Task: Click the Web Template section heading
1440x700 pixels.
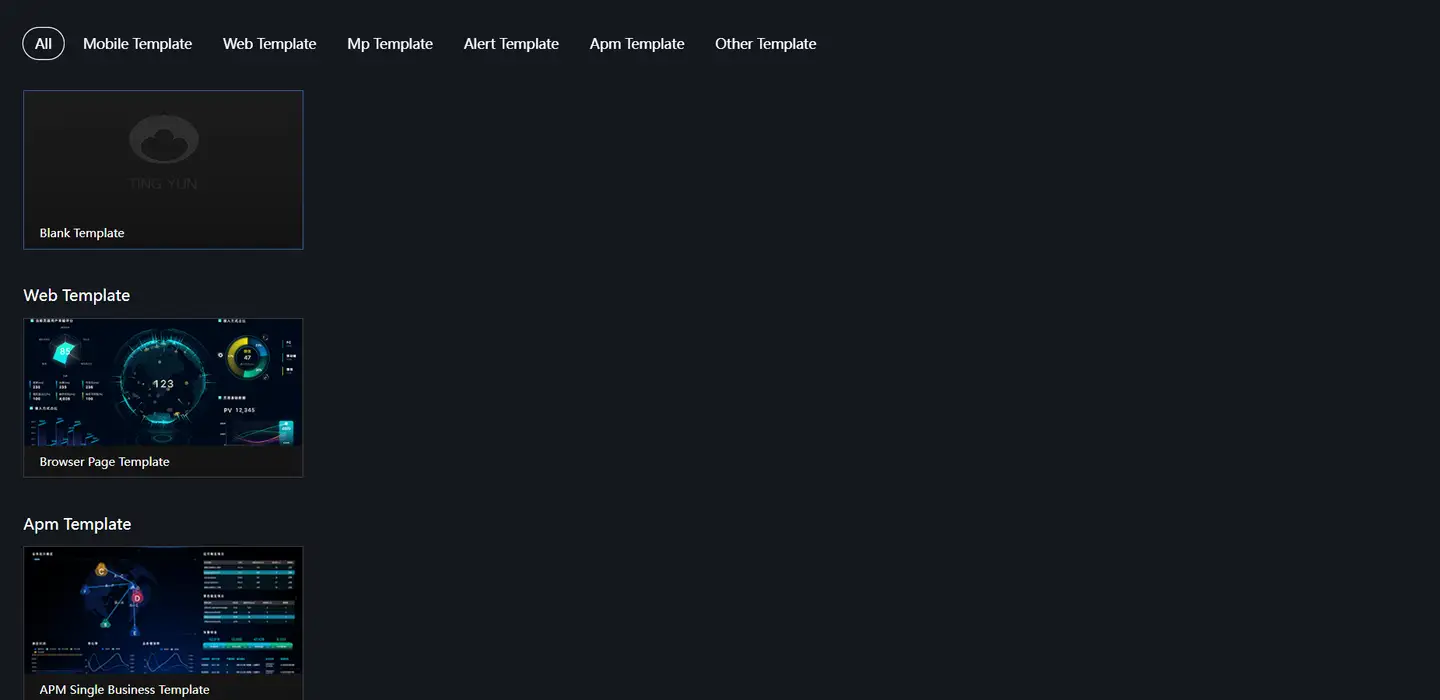Action: (x=77, y=296)
